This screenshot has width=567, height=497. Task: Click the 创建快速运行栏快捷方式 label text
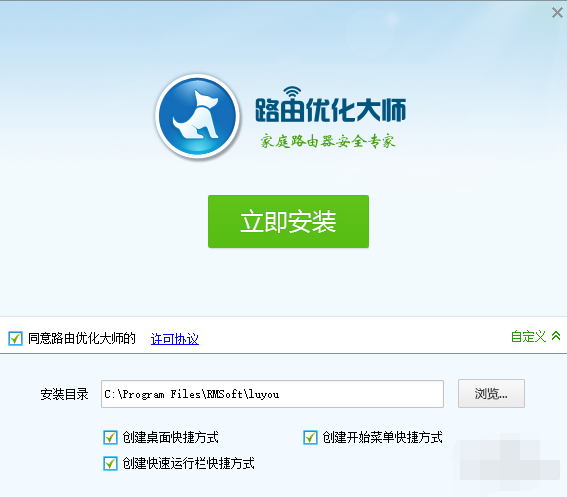tap(188, 463)
